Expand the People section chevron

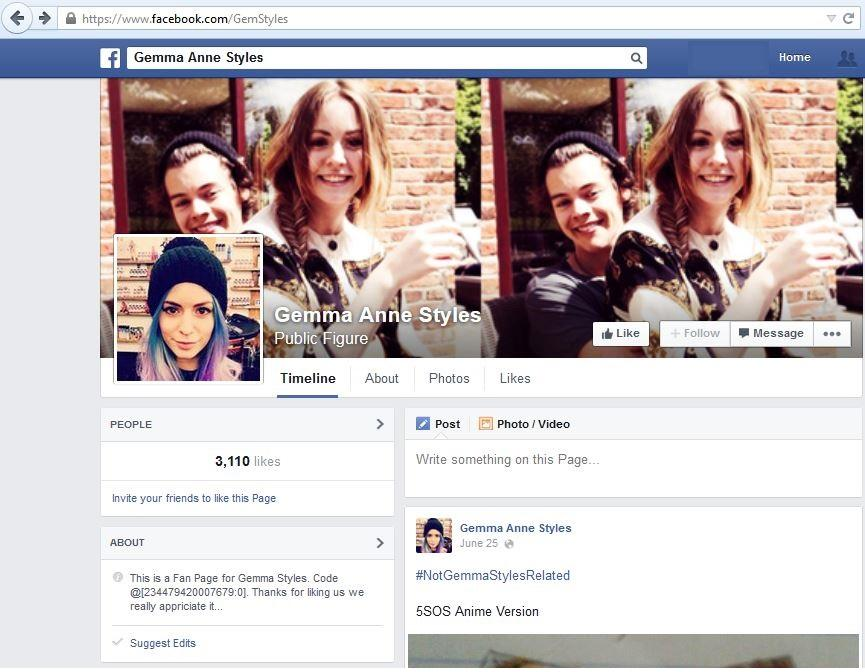(380, 424)
